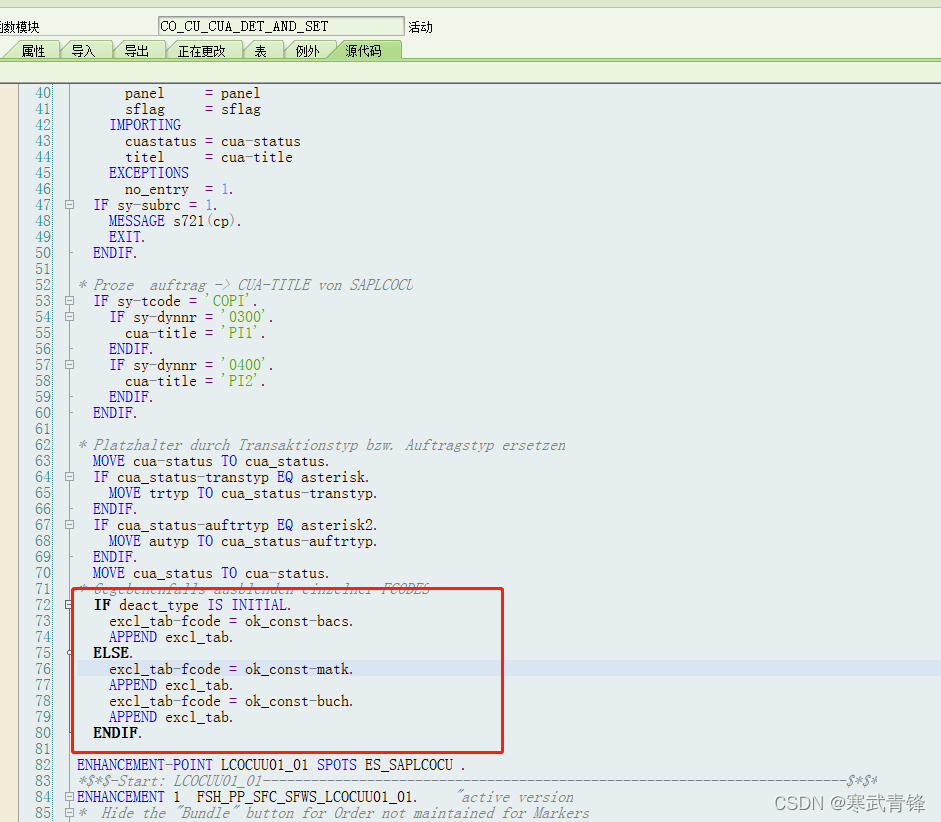
Task: Open the 正在更改 tab
Action: [202, 51]
